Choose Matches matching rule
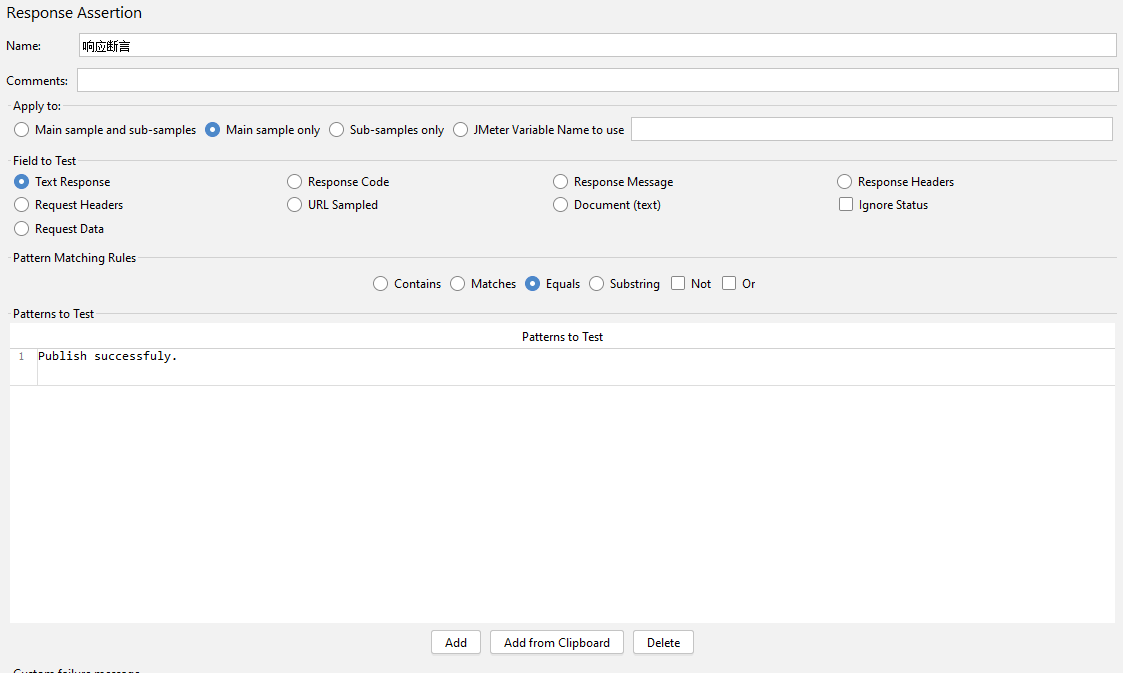1123x673 pixels. (x=458, y=284)
